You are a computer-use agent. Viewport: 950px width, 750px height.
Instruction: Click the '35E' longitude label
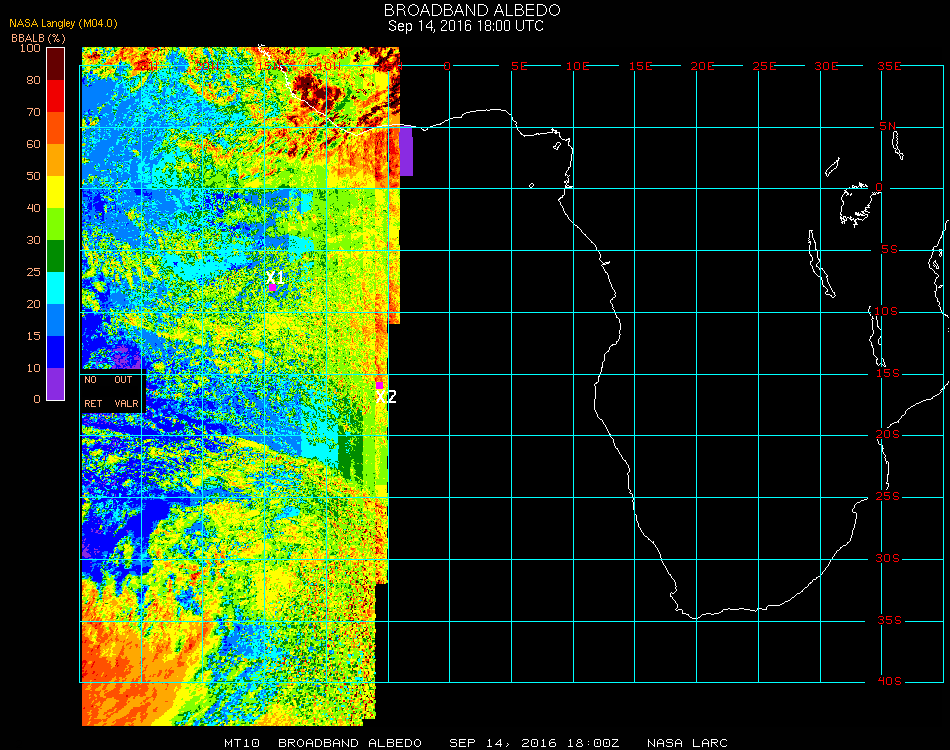click(x=889, y=66)
